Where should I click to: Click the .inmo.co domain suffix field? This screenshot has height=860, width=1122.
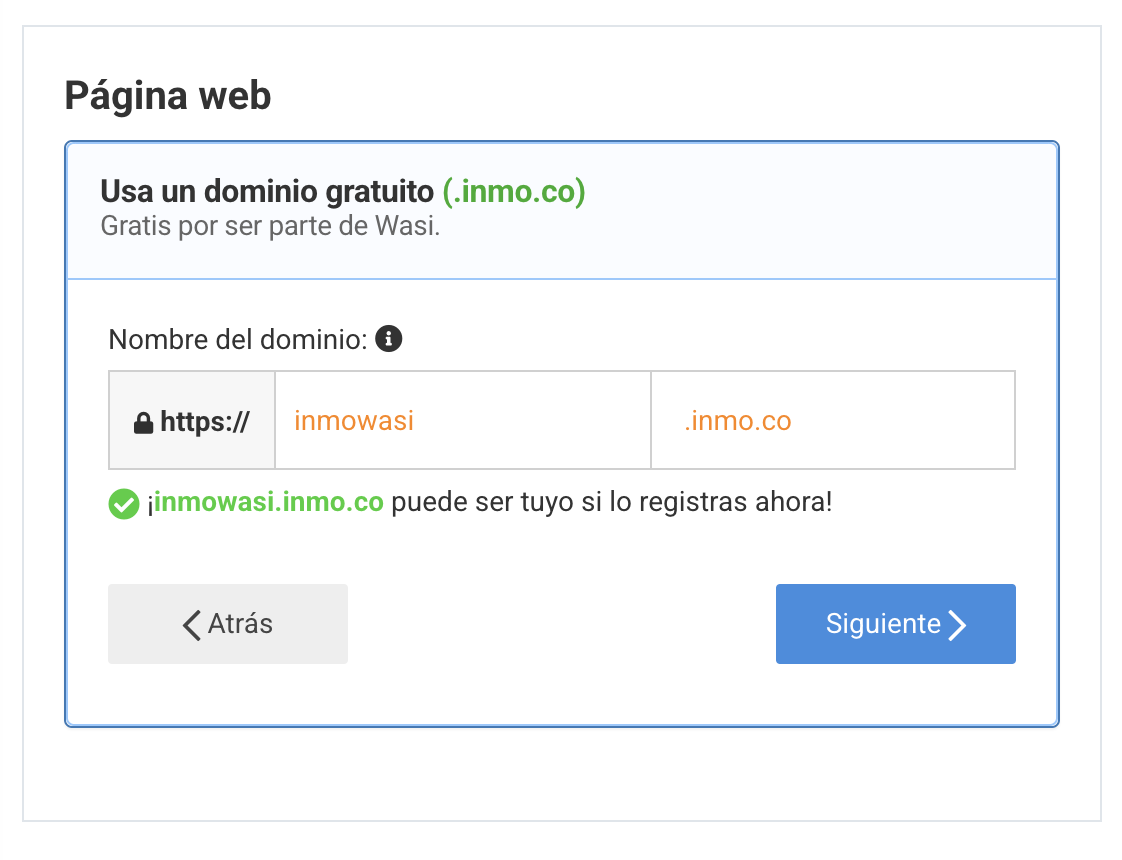832,421
